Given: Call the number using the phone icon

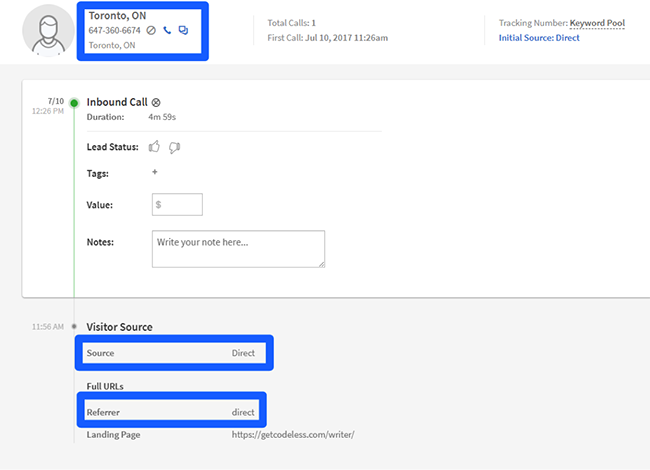Looking at the screenshot, I should pyautogui.click(x=167, y=30).
